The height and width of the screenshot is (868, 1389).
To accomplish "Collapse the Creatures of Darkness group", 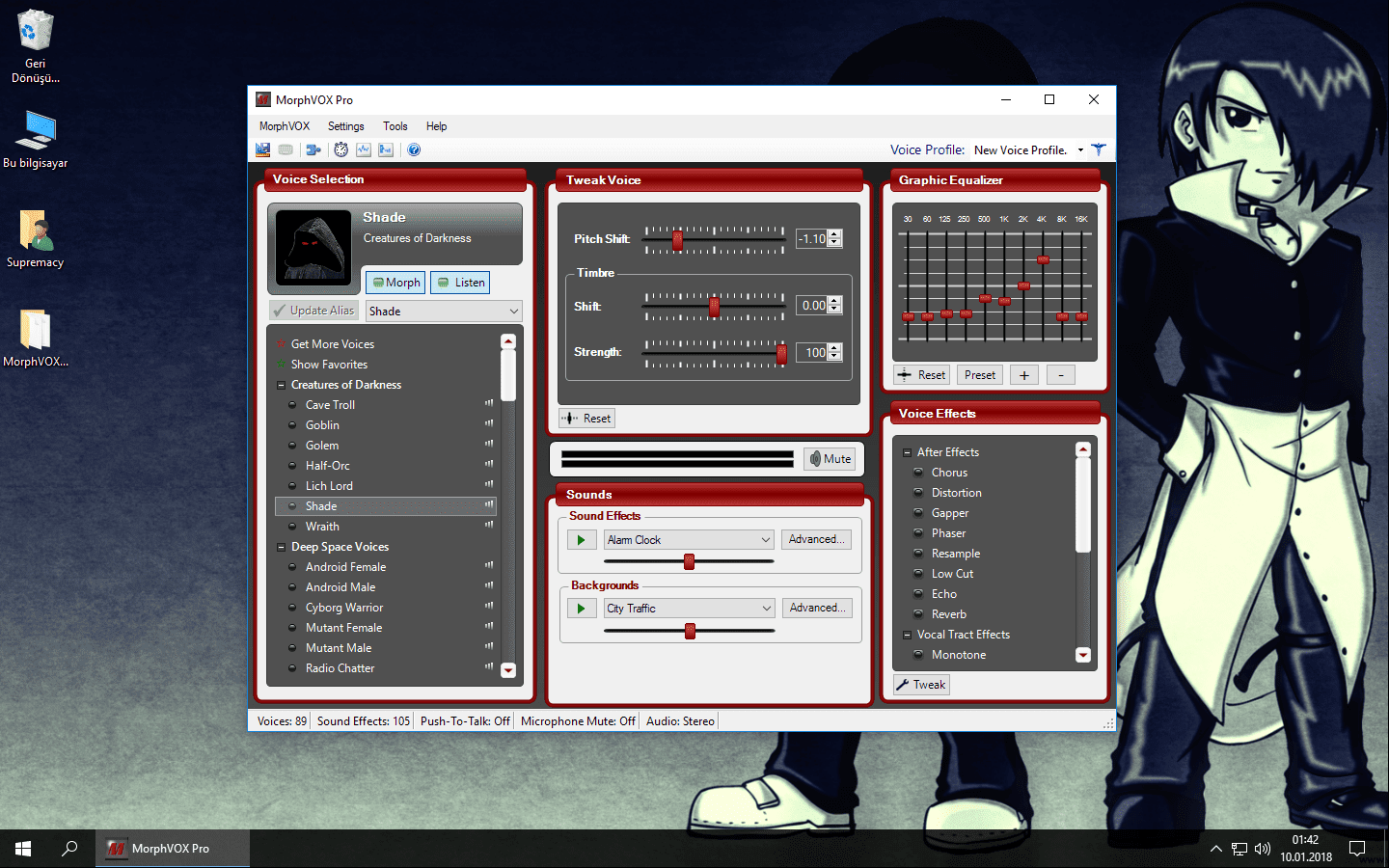I will [282, 385].
